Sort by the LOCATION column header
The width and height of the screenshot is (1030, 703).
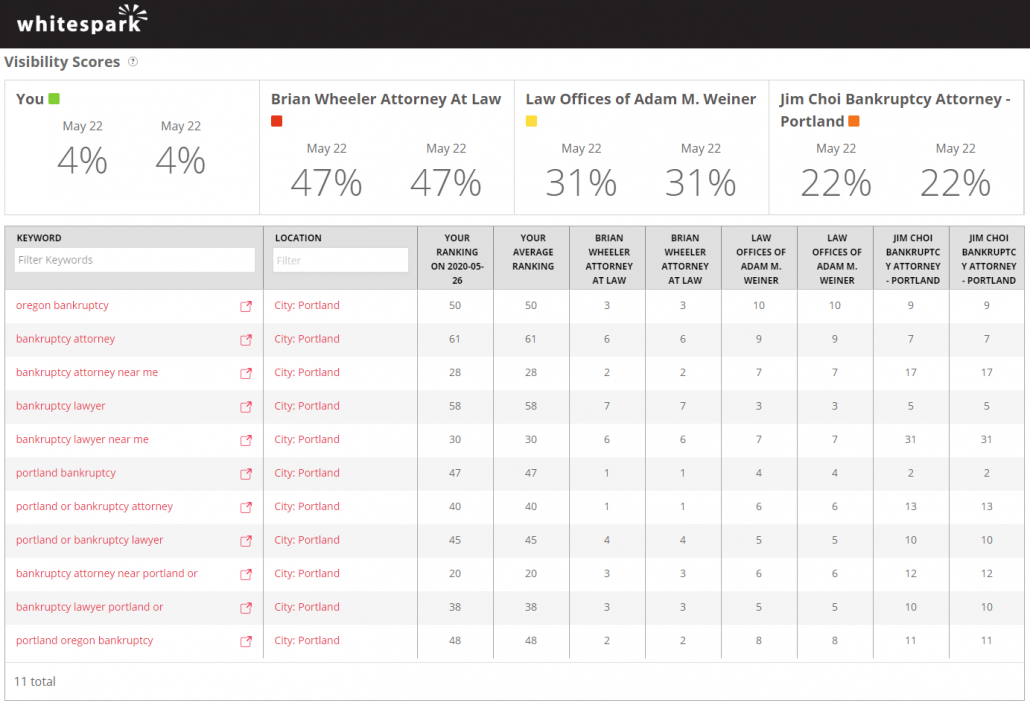(298, 238)
